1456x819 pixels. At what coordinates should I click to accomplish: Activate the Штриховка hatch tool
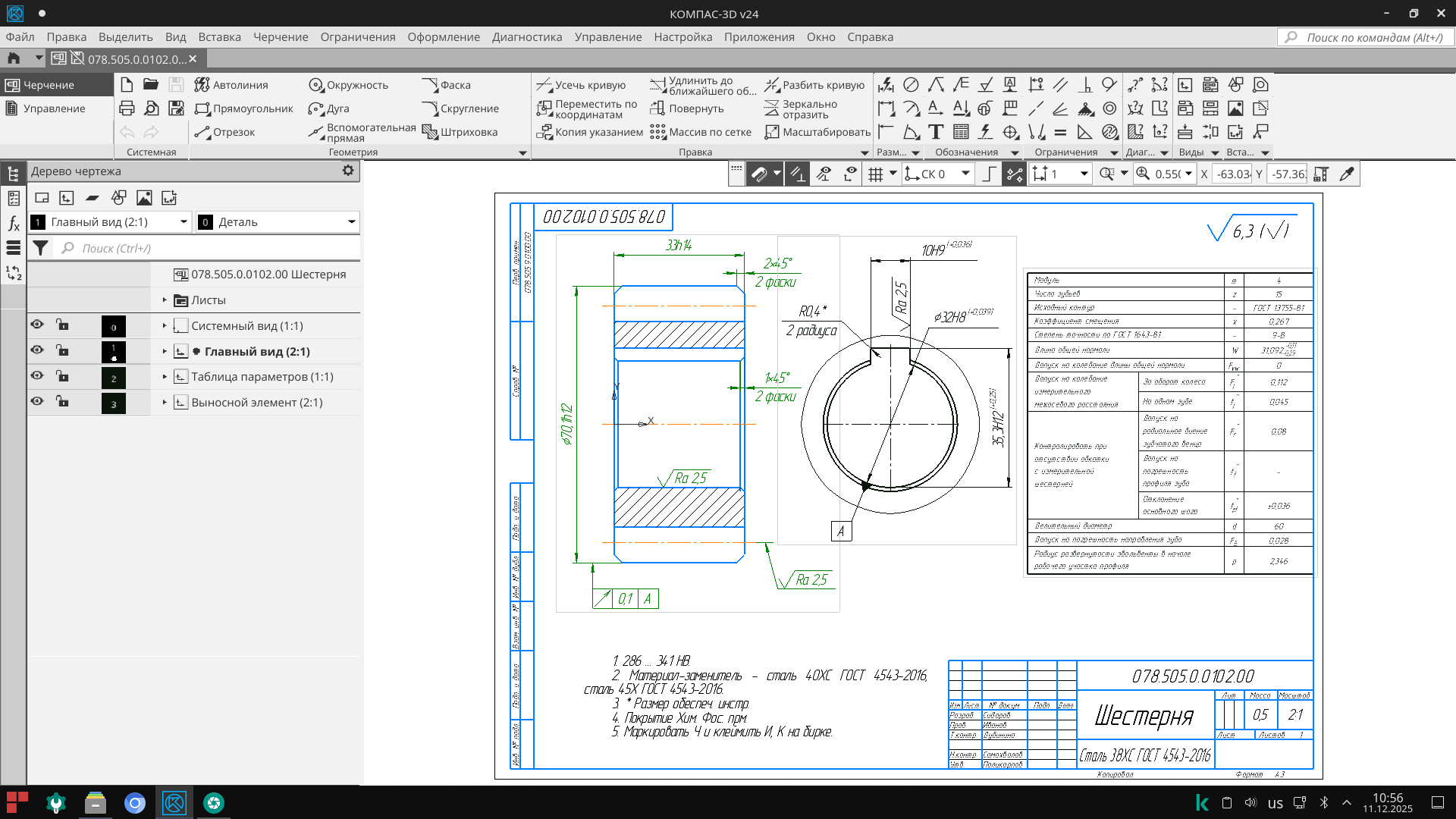pos(460,132)
